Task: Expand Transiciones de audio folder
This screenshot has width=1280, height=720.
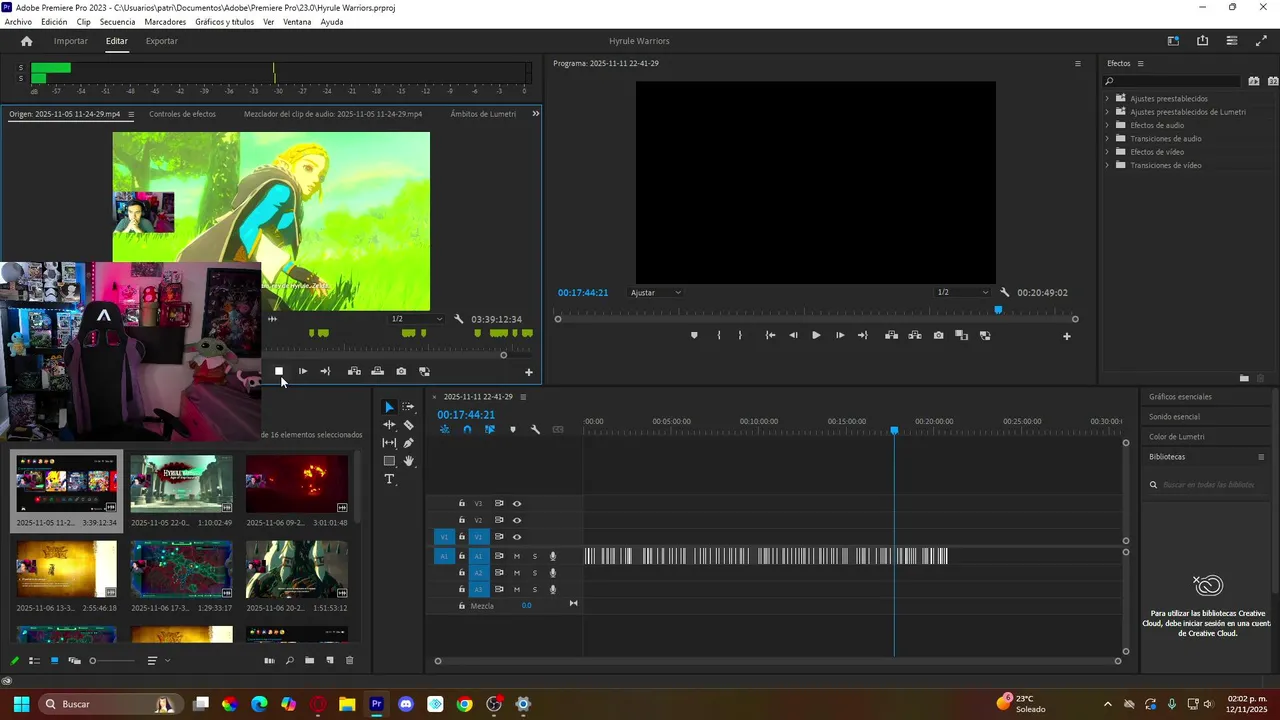Action: [x=1107, y=139]
